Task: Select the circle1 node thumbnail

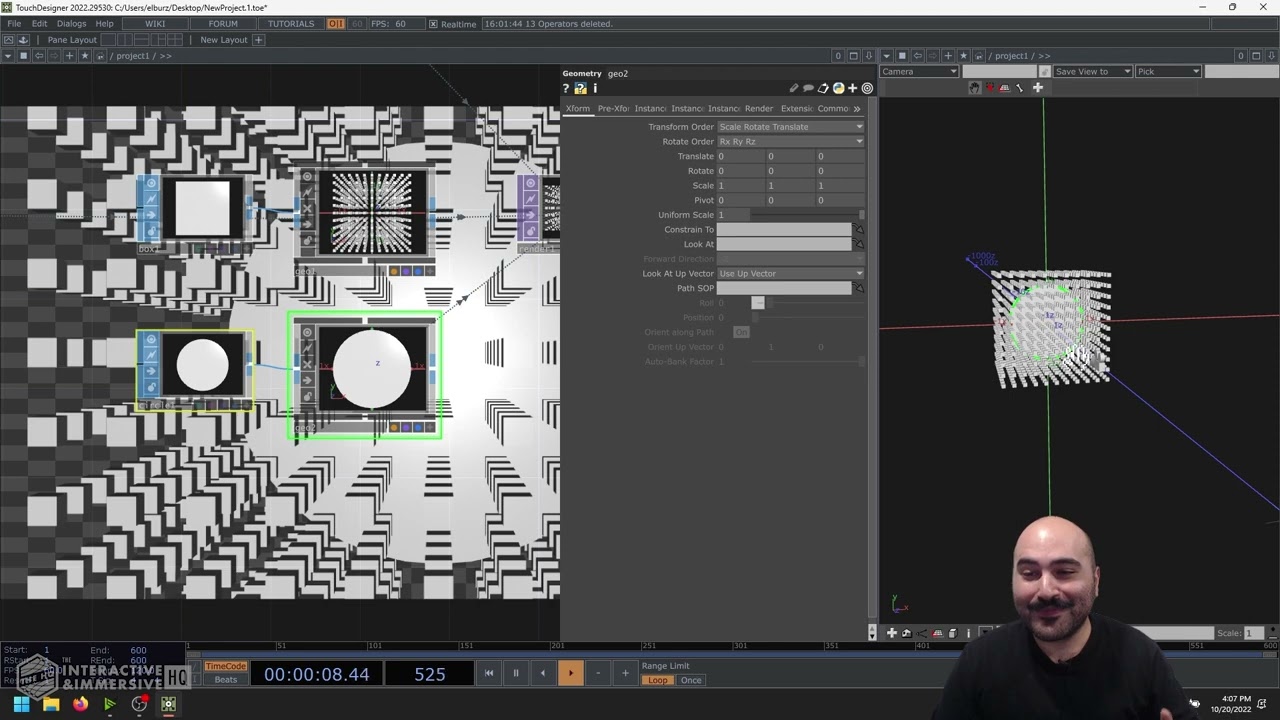Action: (x=203, y=365)
